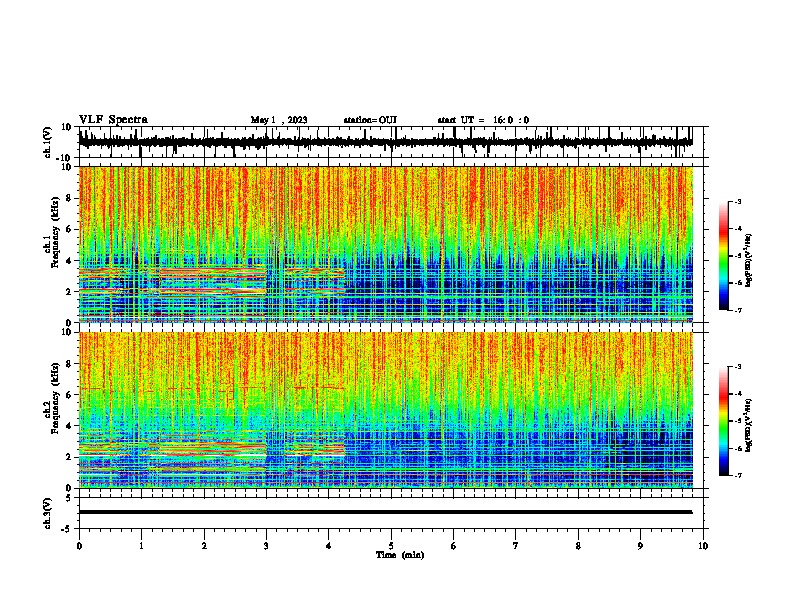Click the time axis tick label "3"
This screenshot has width=792, height=612.
(x=266, y=546)
